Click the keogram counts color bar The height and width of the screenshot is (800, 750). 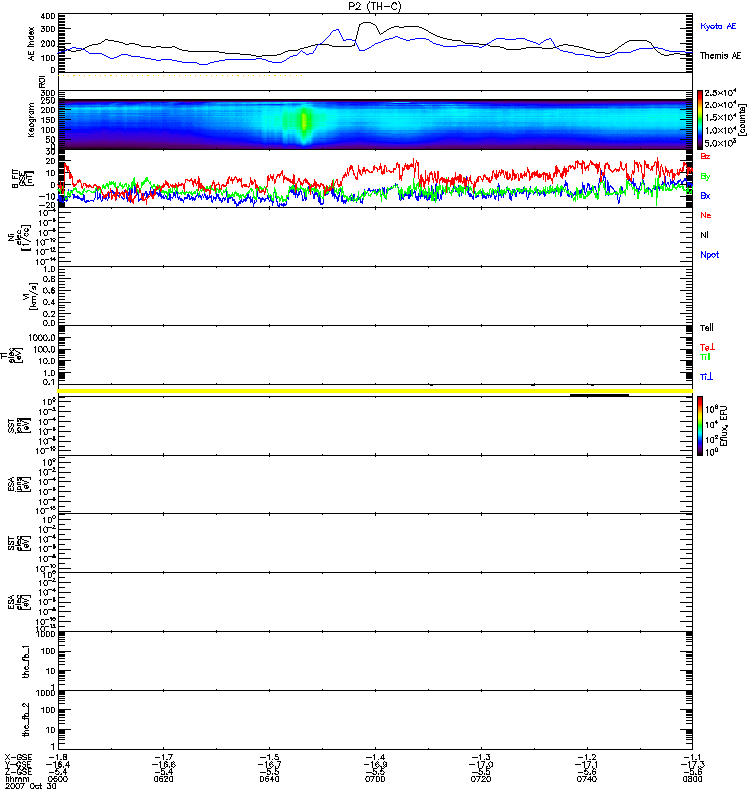[x=700, y=120]
